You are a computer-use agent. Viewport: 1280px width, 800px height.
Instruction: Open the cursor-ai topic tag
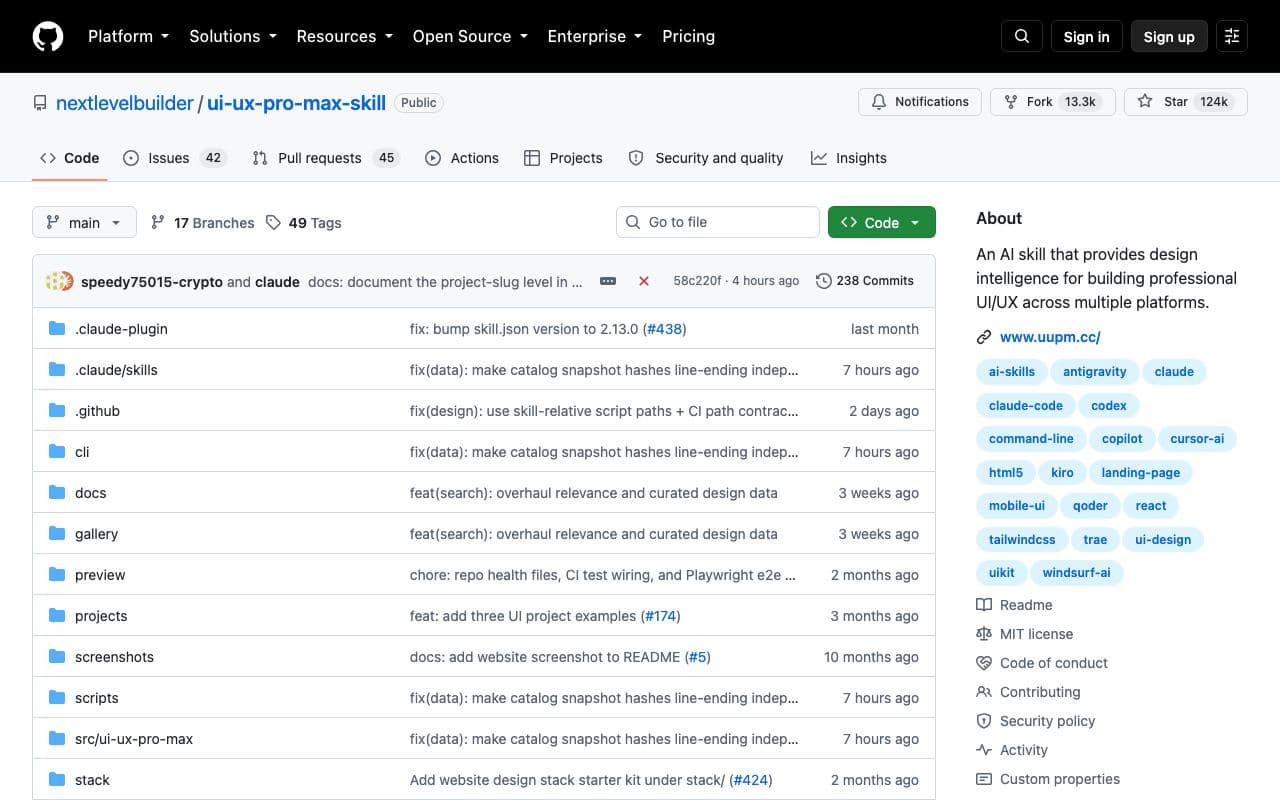coord(1197,438)
